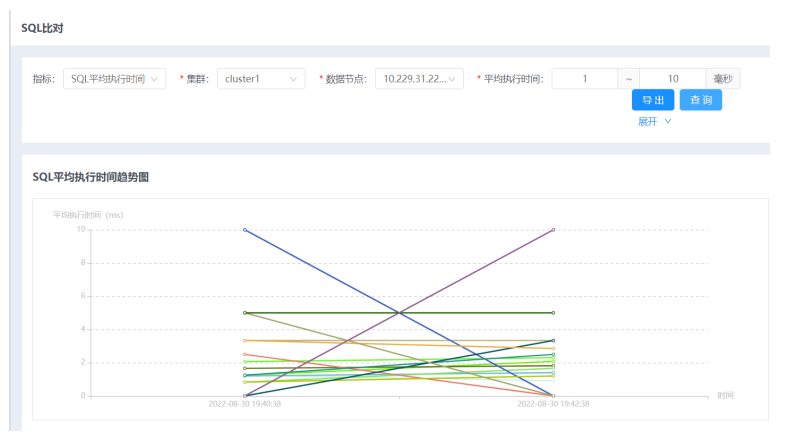Click the SQL平均执行时间趋势图 chart heading
The height and width of the screenshot is (440, 785).
point(90,177)
